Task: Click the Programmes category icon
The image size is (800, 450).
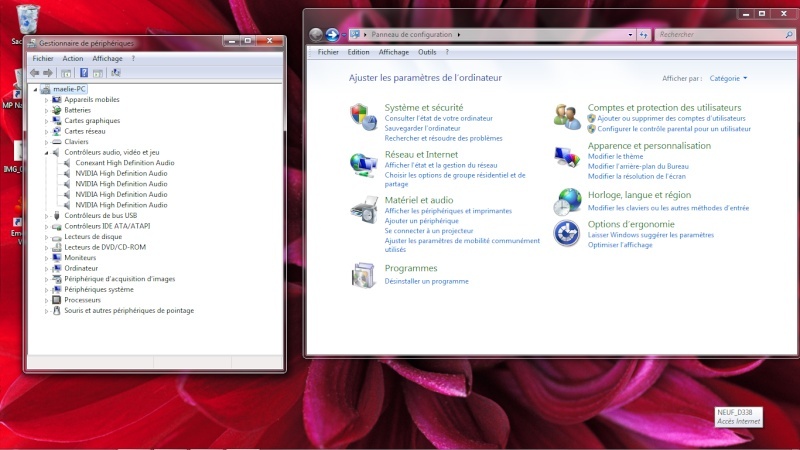Action: tap(363, 276)
